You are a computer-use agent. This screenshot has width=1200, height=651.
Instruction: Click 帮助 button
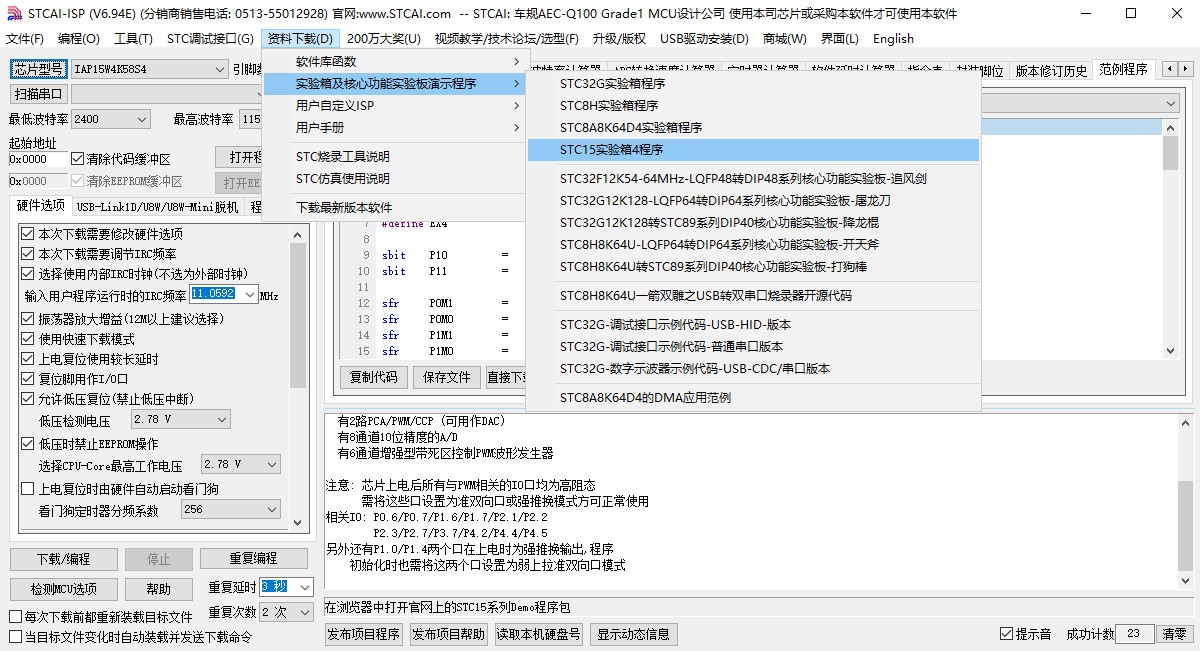click(158, 588)
